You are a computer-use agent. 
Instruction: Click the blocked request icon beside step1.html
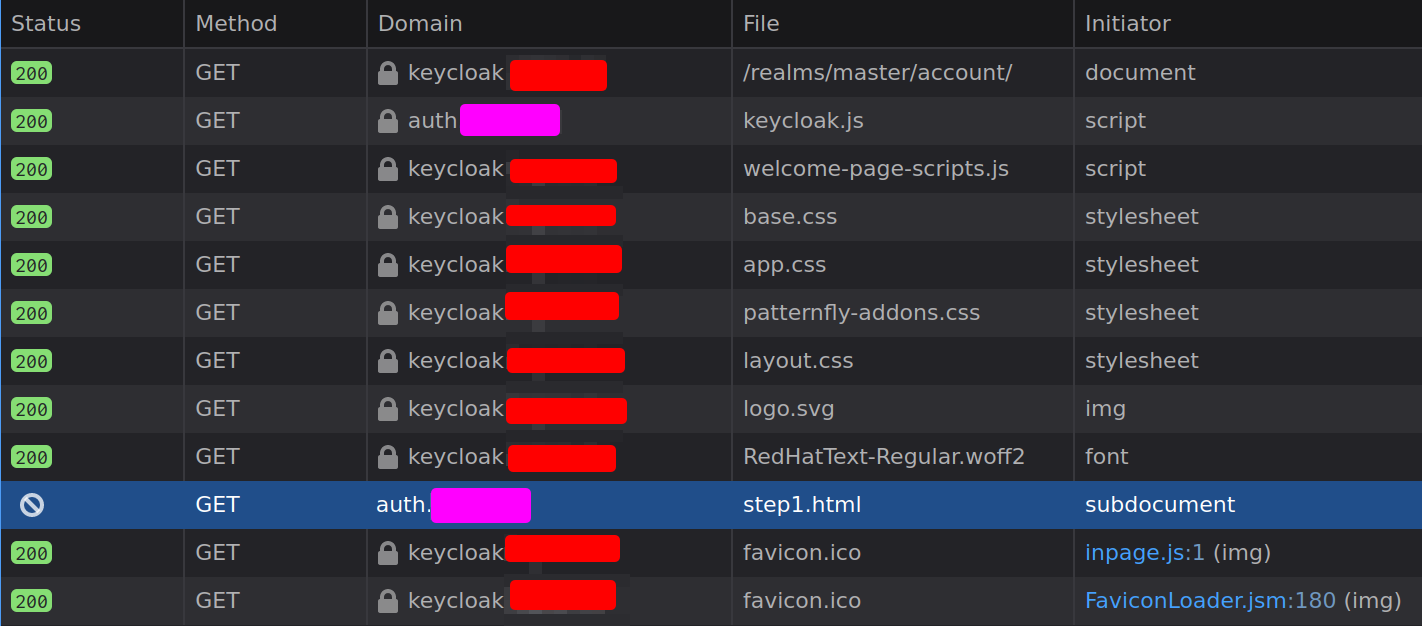(31, 504)
